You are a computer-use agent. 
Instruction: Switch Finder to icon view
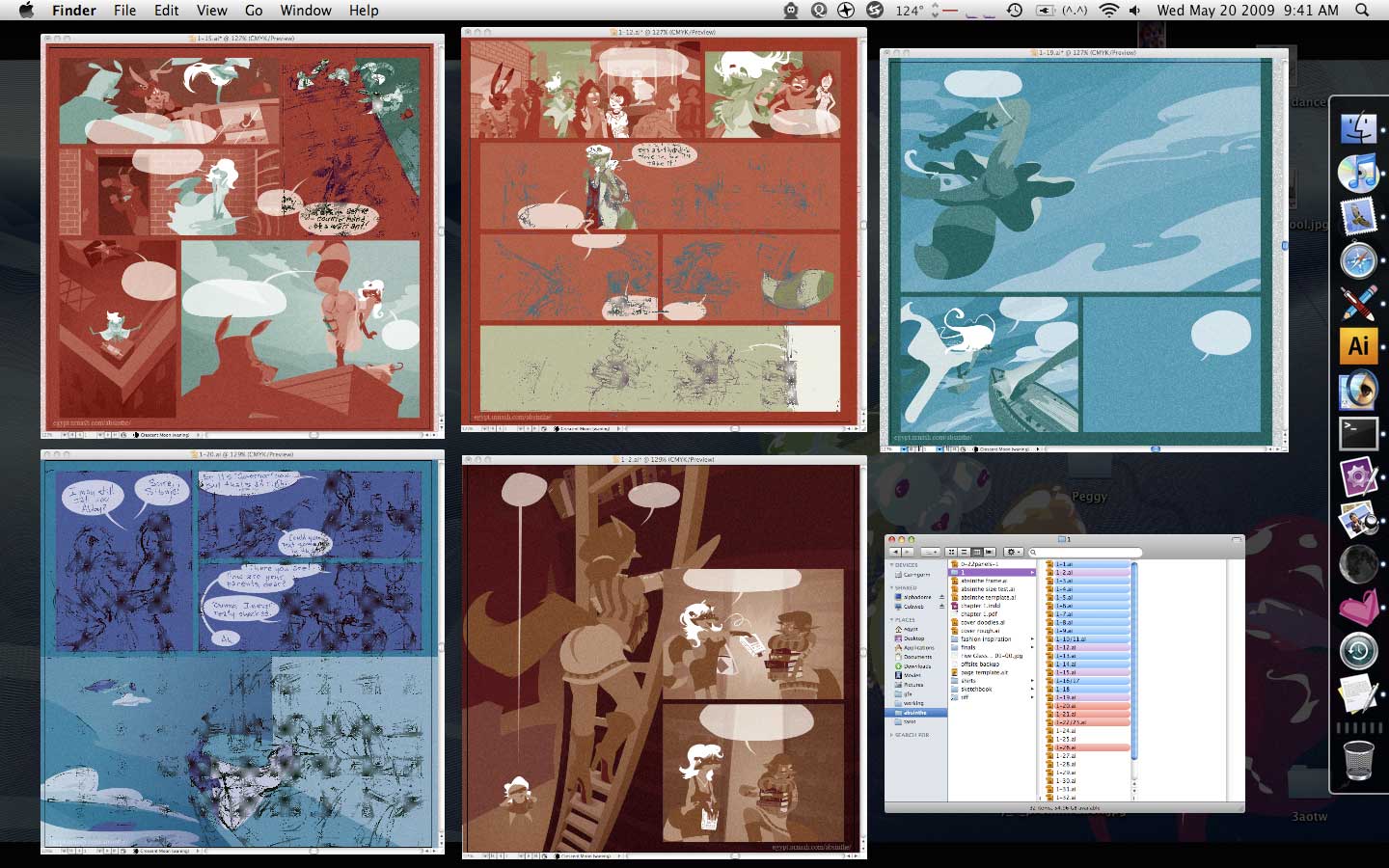pos(951,553)
